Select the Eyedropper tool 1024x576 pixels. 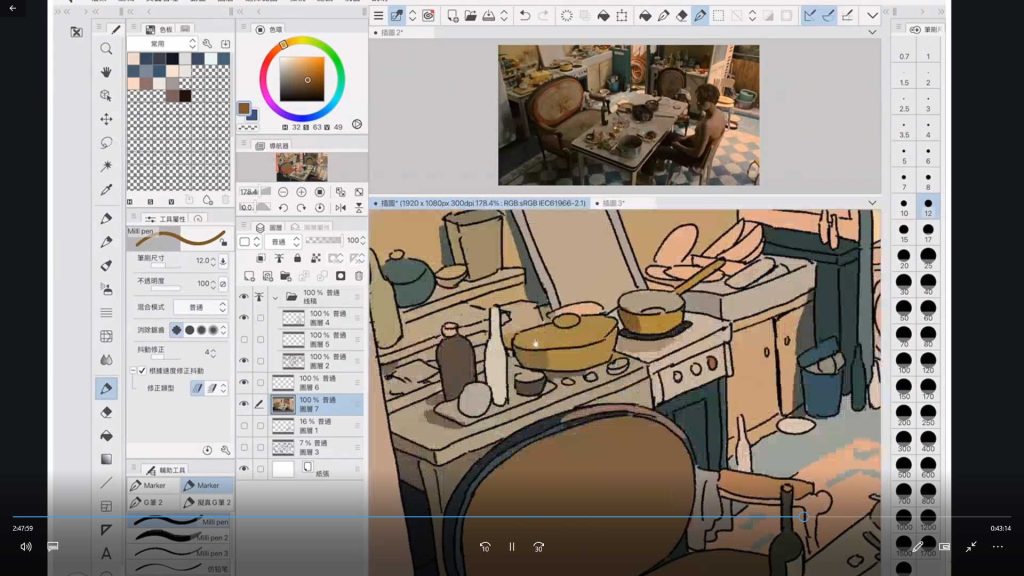click(106, 190)
